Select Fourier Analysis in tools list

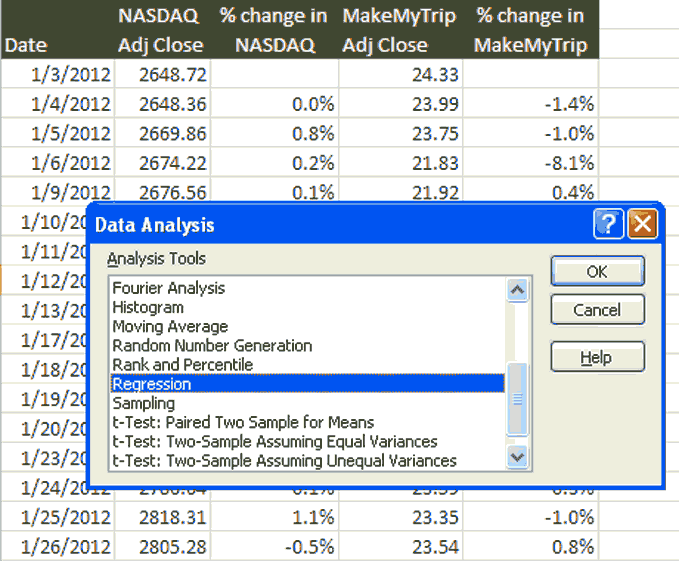coord(307,288)
